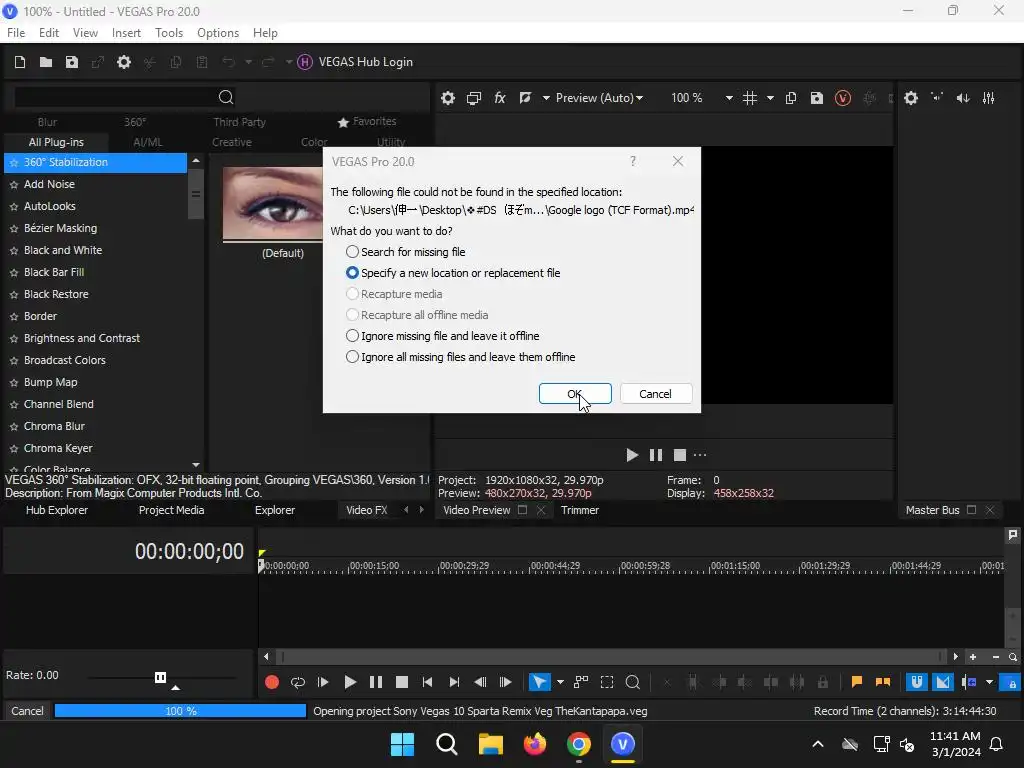1024x768 pixels.
Task: Open Master Bus audio properties gear
Action: tap(911, 98)
